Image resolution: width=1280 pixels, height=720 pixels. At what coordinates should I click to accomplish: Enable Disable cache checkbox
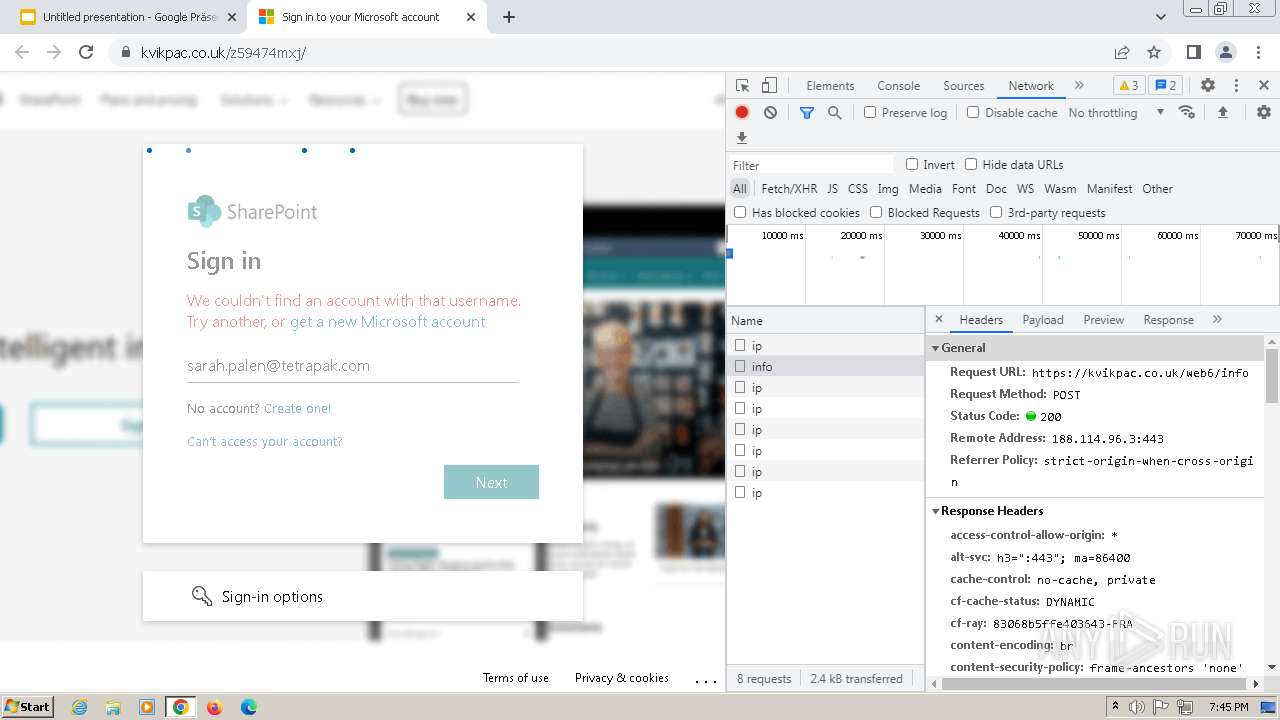973,112
